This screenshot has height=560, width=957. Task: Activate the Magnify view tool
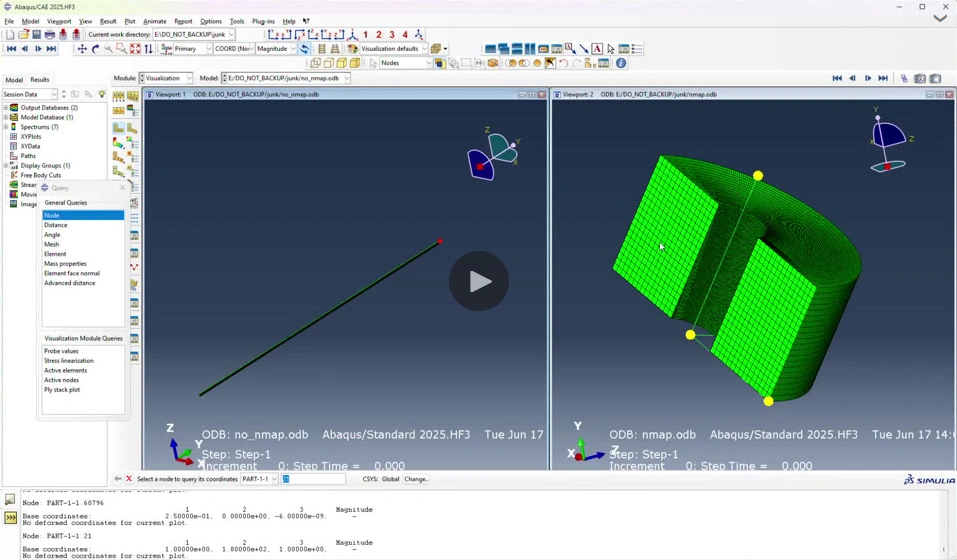point(109,49)
